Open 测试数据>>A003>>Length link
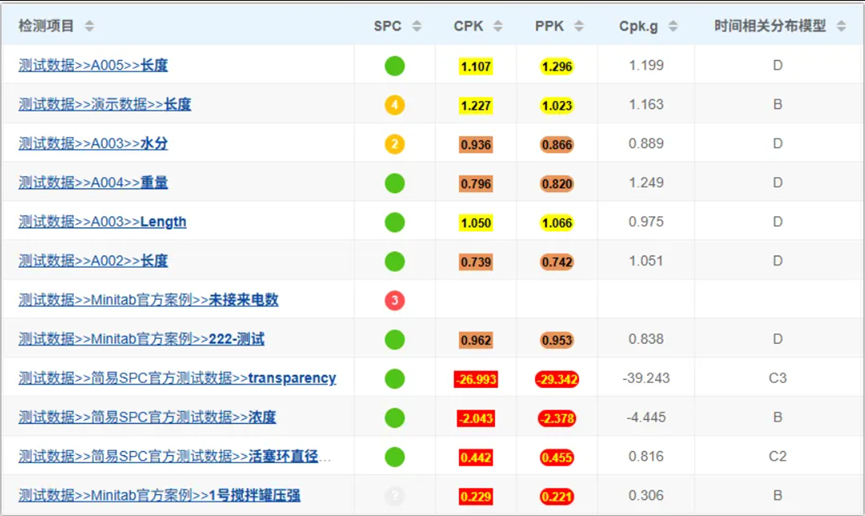 point(102,222)
